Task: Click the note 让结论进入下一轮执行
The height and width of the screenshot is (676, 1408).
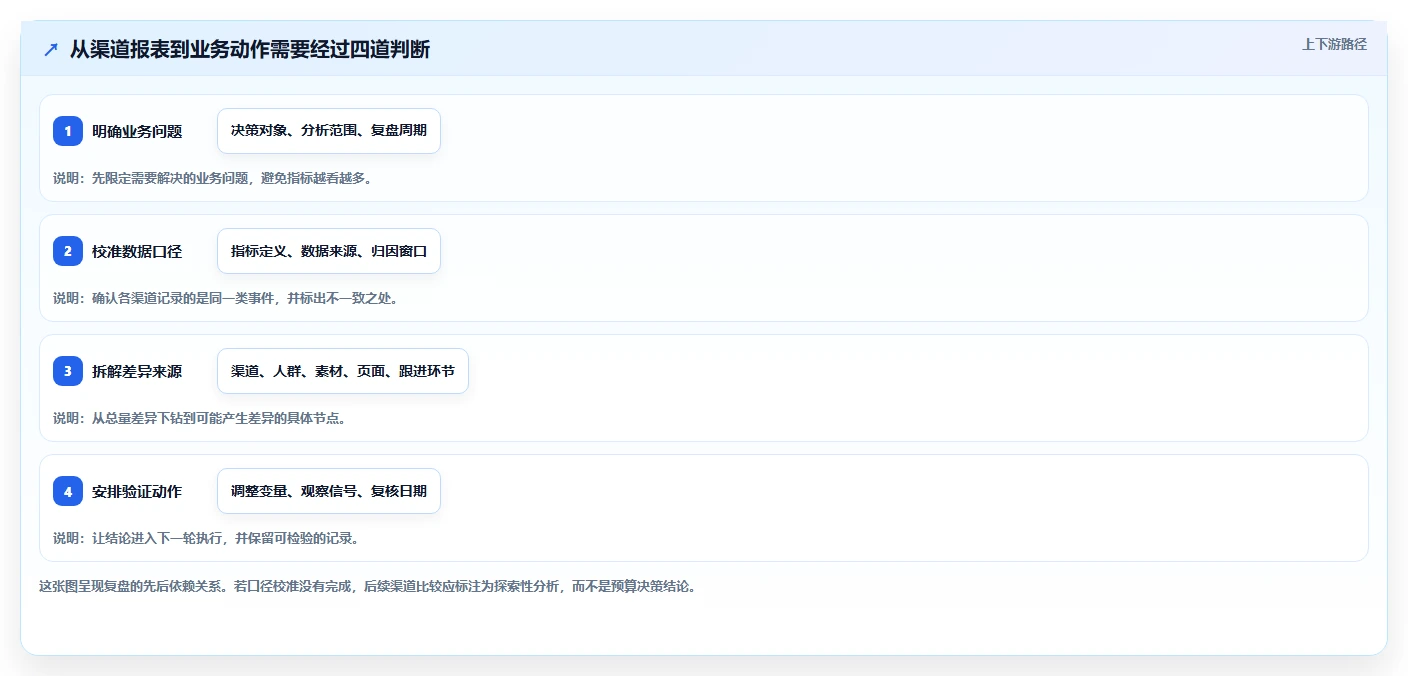Action: pyautogui.click(x=206, y=538)
